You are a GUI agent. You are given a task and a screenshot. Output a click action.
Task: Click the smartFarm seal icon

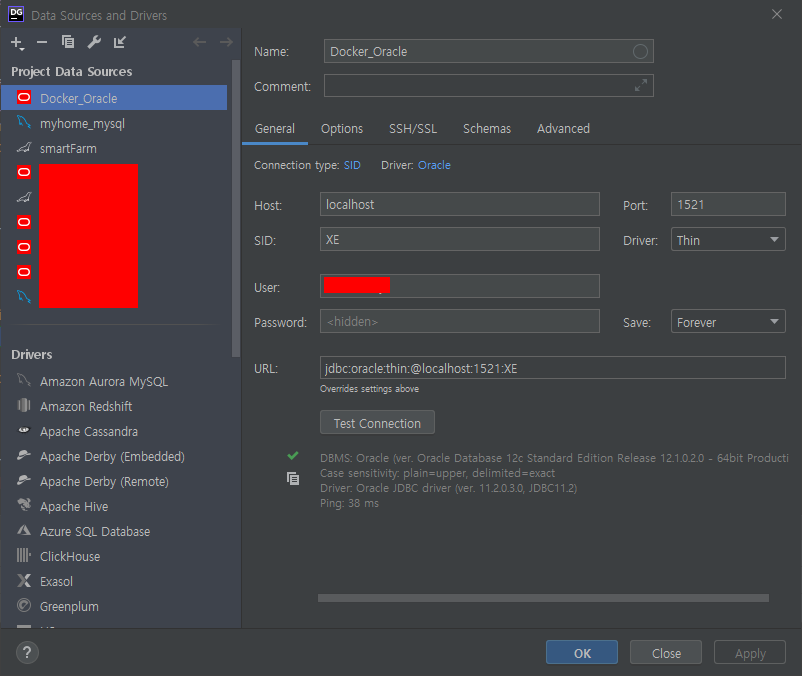pyautogui.click(x=24, y=148)
